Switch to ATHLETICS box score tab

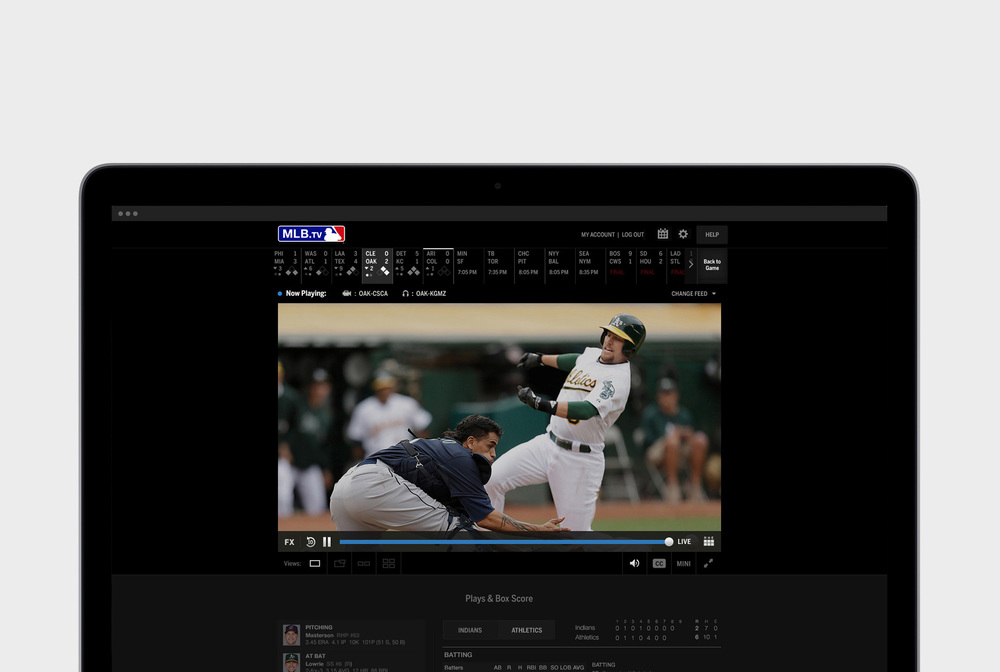(x=527, y=631)
